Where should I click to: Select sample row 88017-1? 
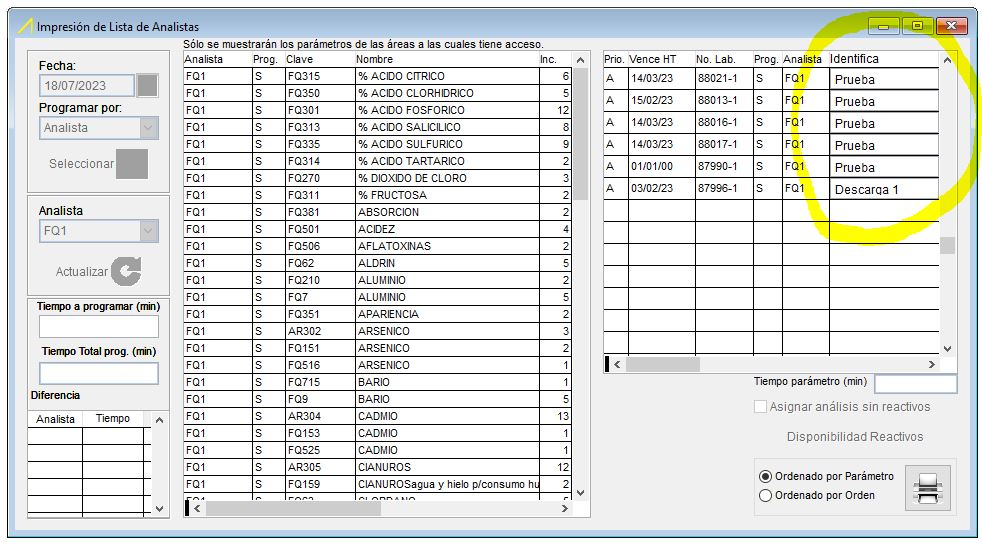point(771,144)
